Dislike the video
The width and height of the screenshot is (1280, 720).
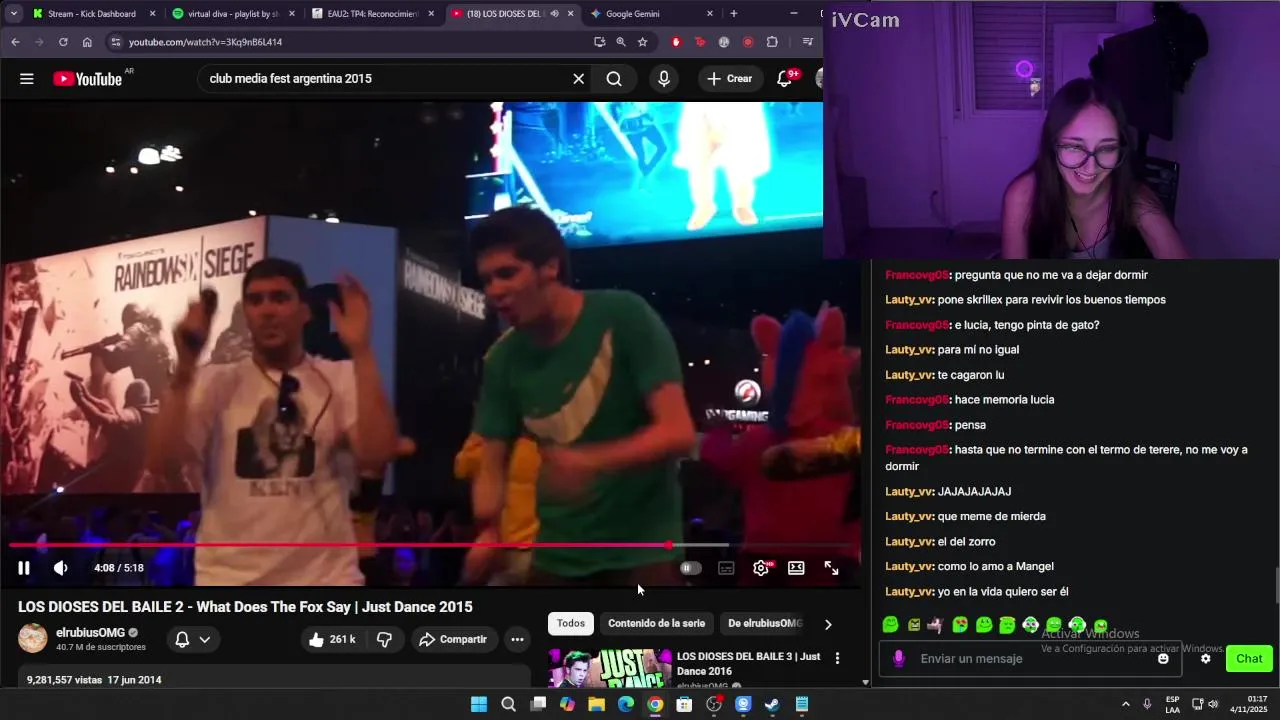[384, 640]
